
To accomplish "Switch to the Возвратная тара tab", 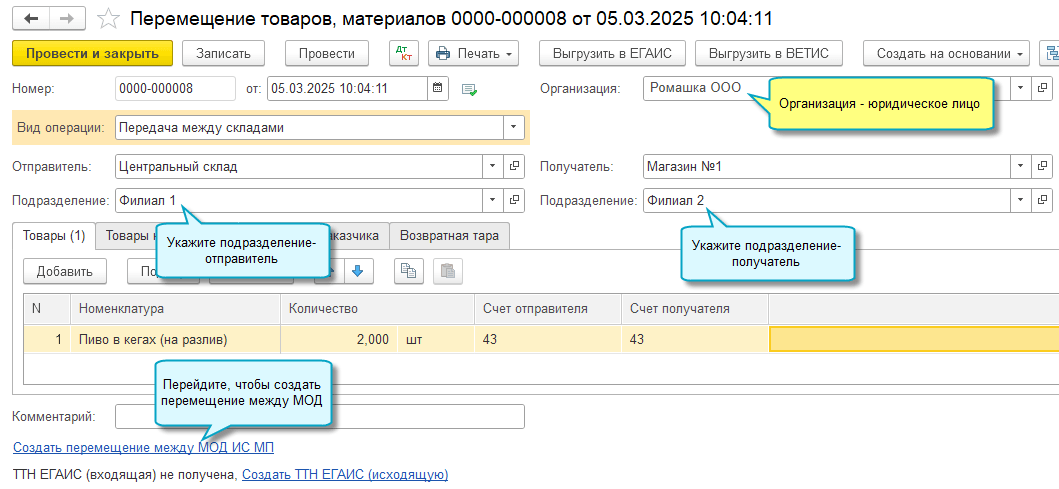I will (x=450, y=236).
